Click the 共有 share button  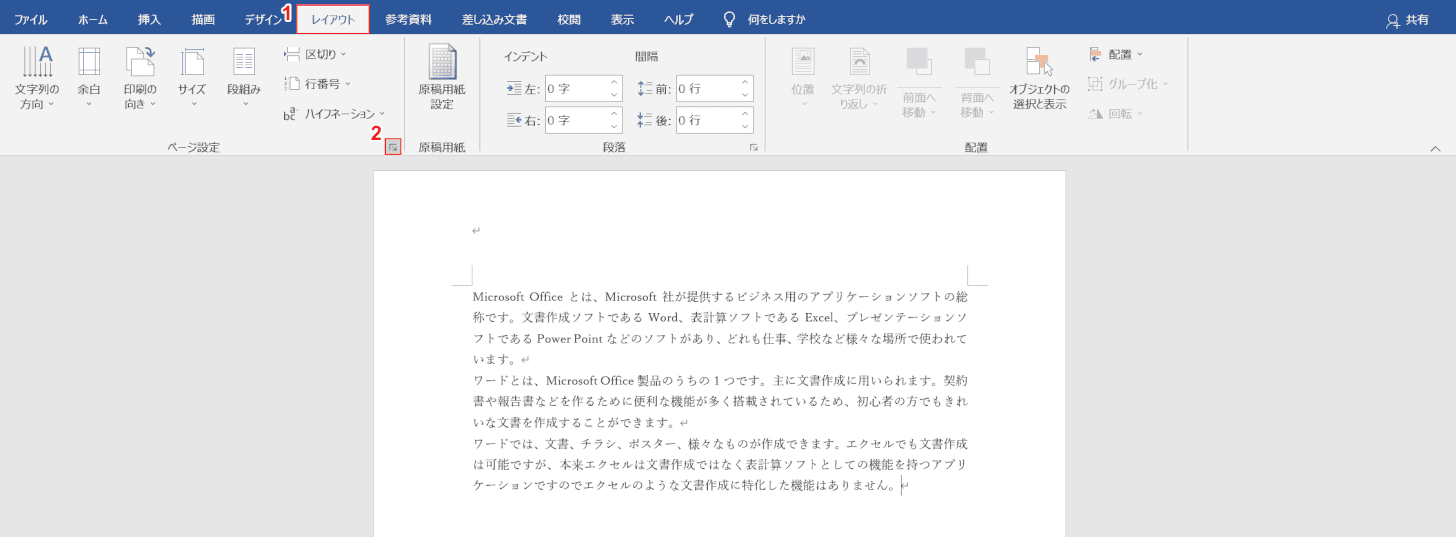1407,19
